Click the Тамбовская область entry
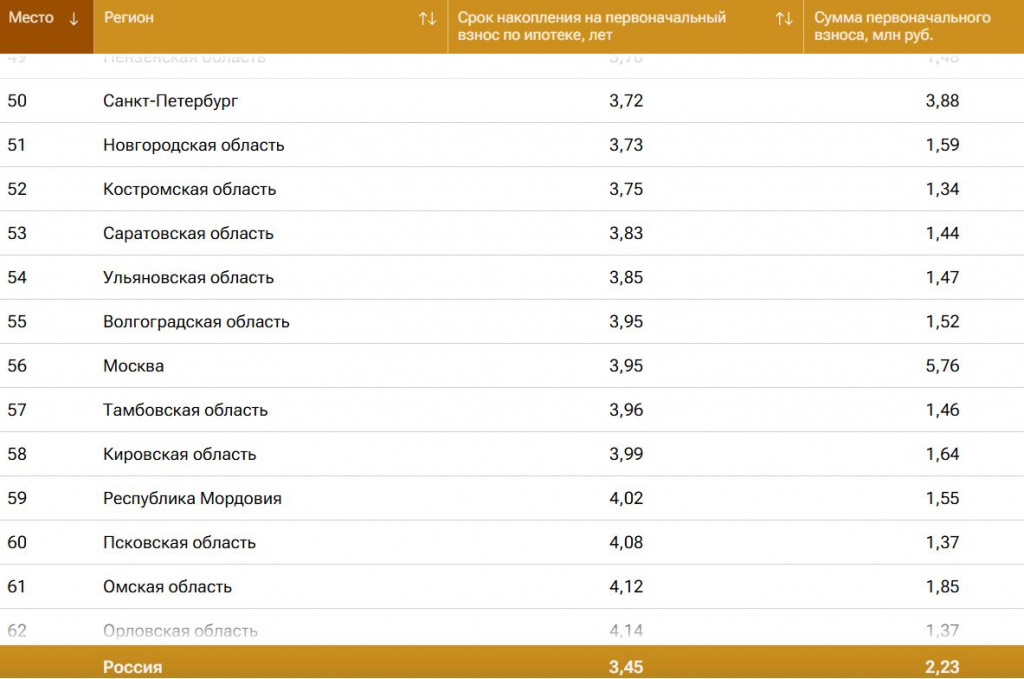 pyautogui.click(x=185, y=410)
